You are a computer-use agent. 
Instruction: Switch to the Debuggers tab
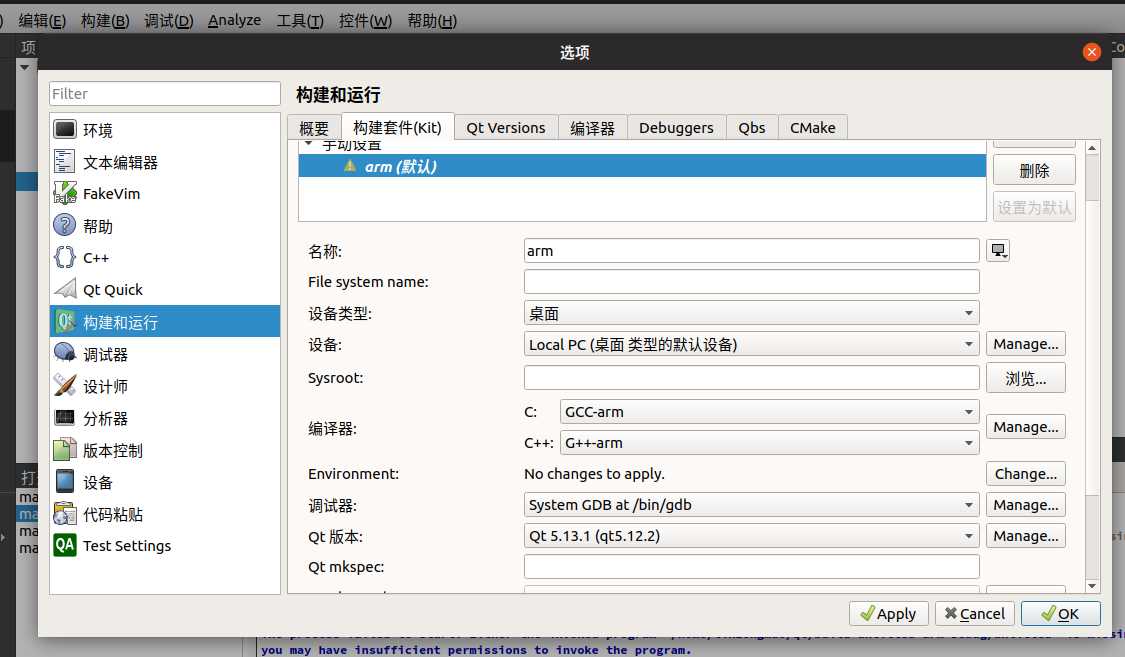tap(677, 128)
